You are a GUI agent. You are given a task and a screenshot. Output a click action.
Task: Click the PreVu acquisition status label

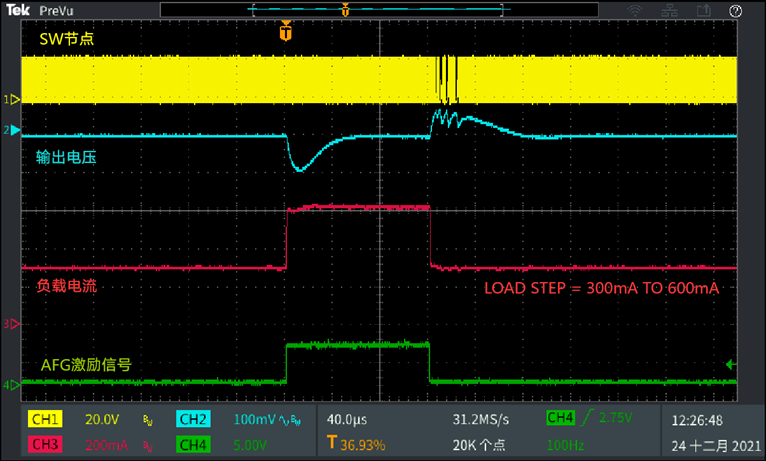coord(56,11)
